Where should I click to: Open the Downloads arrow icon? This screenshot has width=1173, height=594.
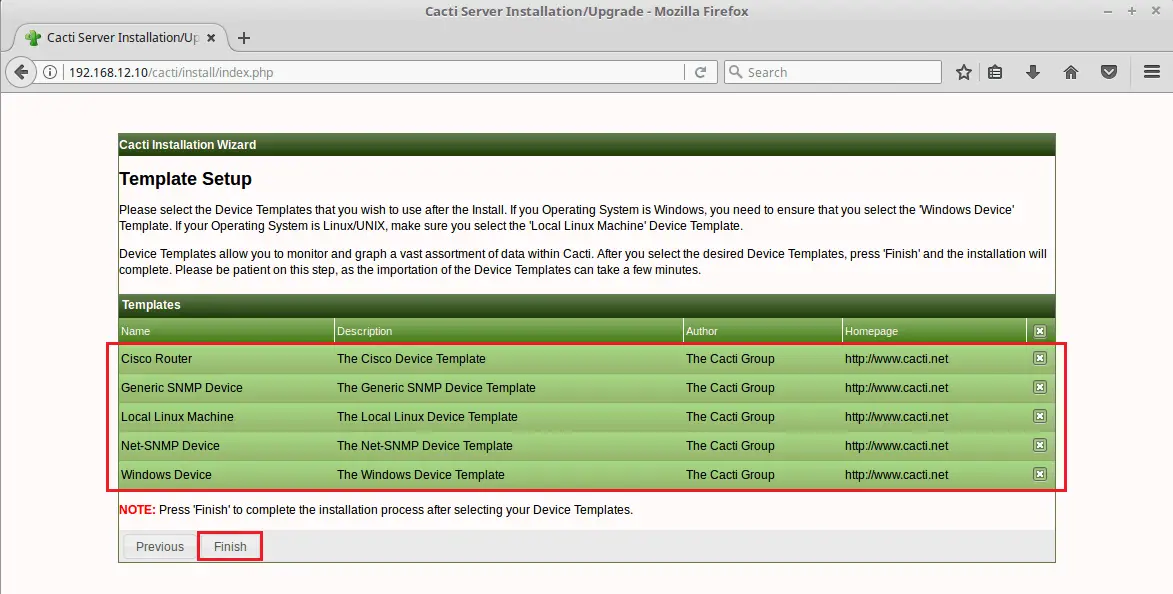pyautogui.click(x=1033, y=72)
